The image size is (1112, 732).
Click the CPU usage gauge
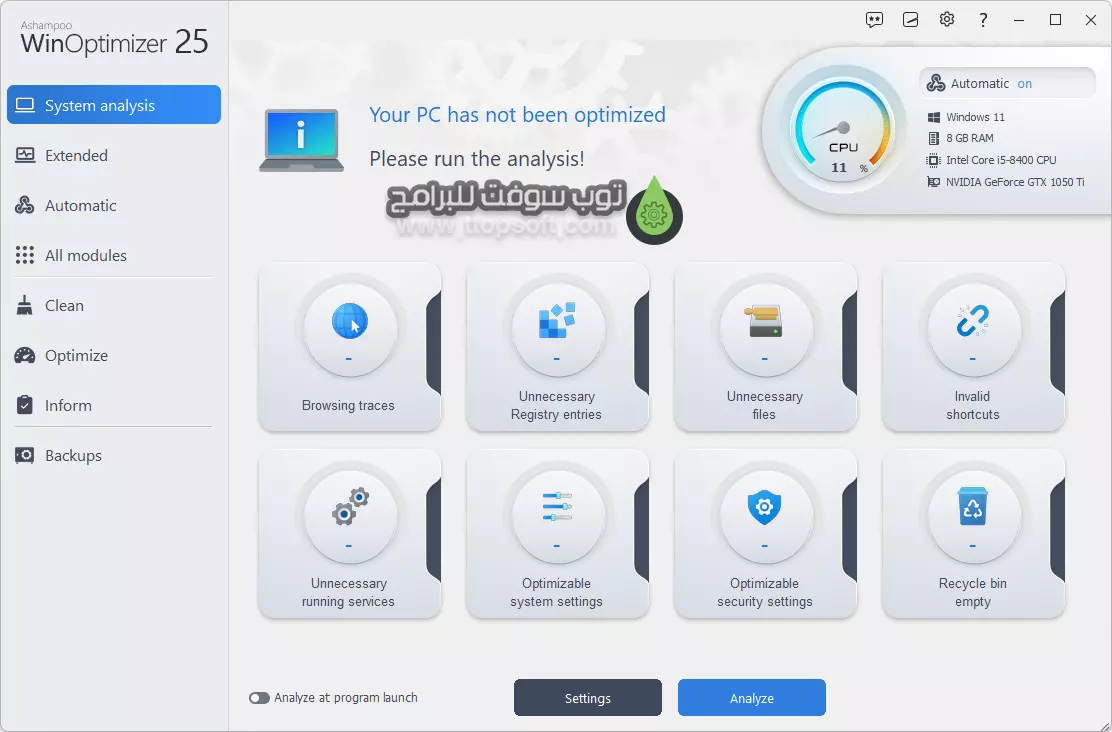tap(843, 131)
